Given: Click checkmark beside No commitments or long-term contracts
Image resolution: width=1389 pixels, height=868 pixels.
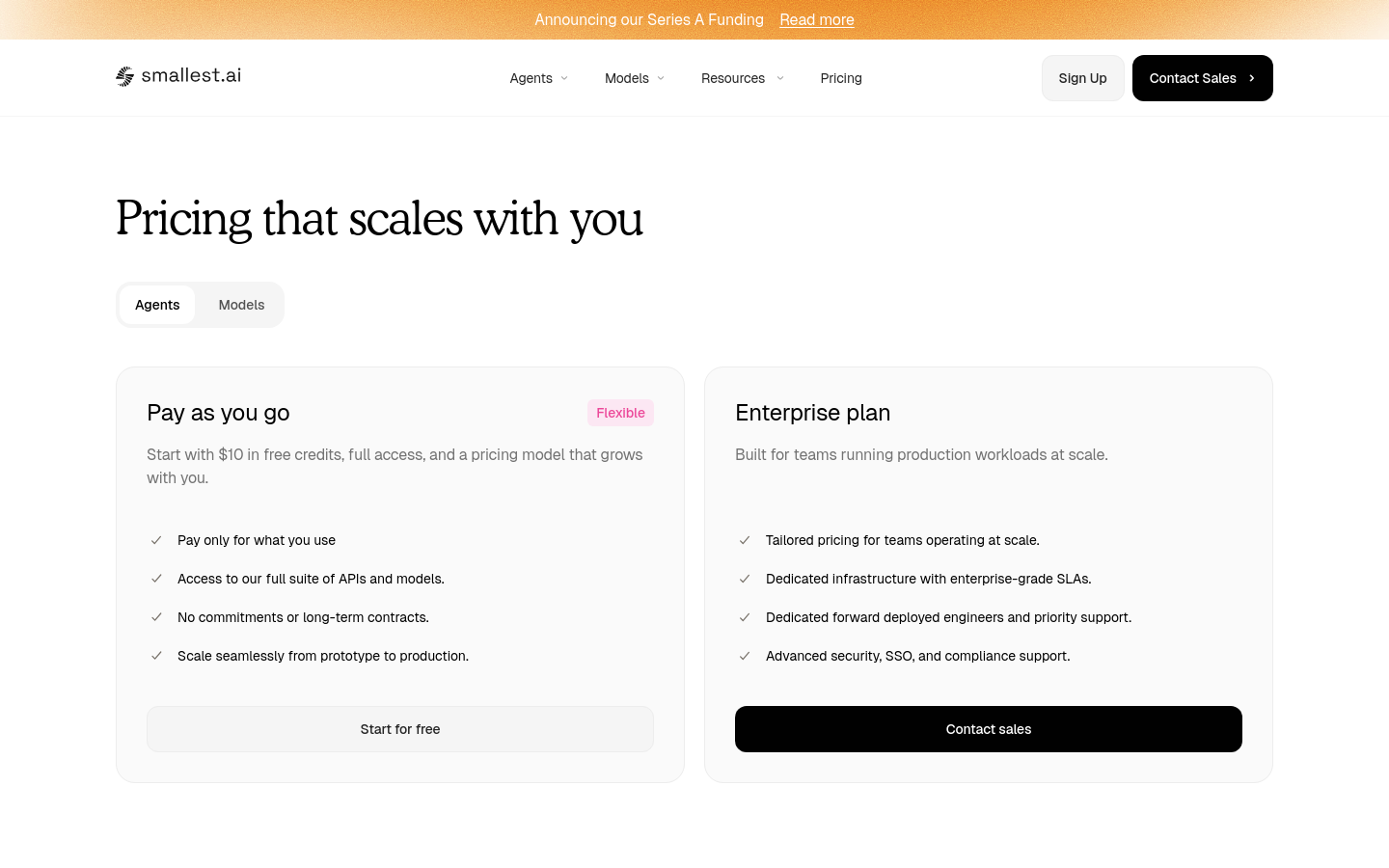Looking at the screenshot, I should click(x=156, y=617).
